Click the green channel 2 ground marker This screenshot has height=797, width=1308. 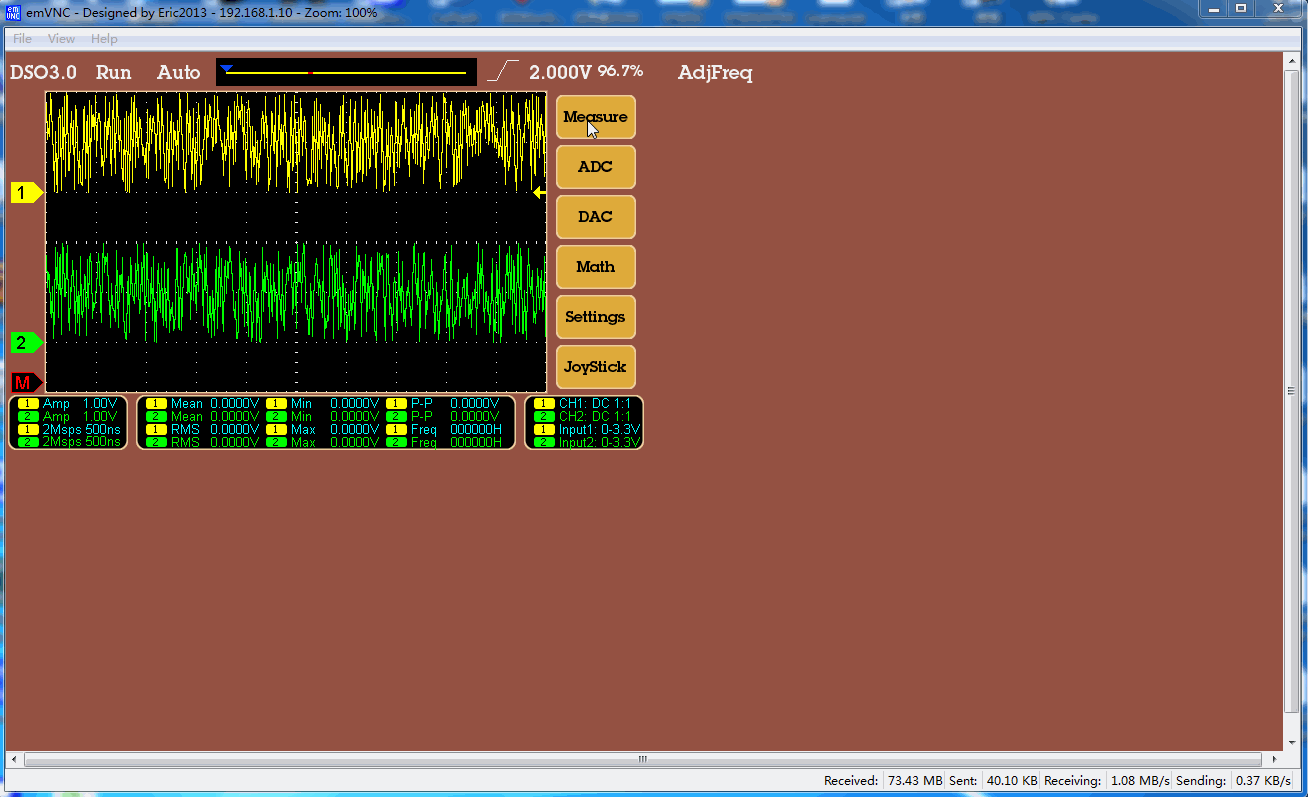tap(27, 343)
